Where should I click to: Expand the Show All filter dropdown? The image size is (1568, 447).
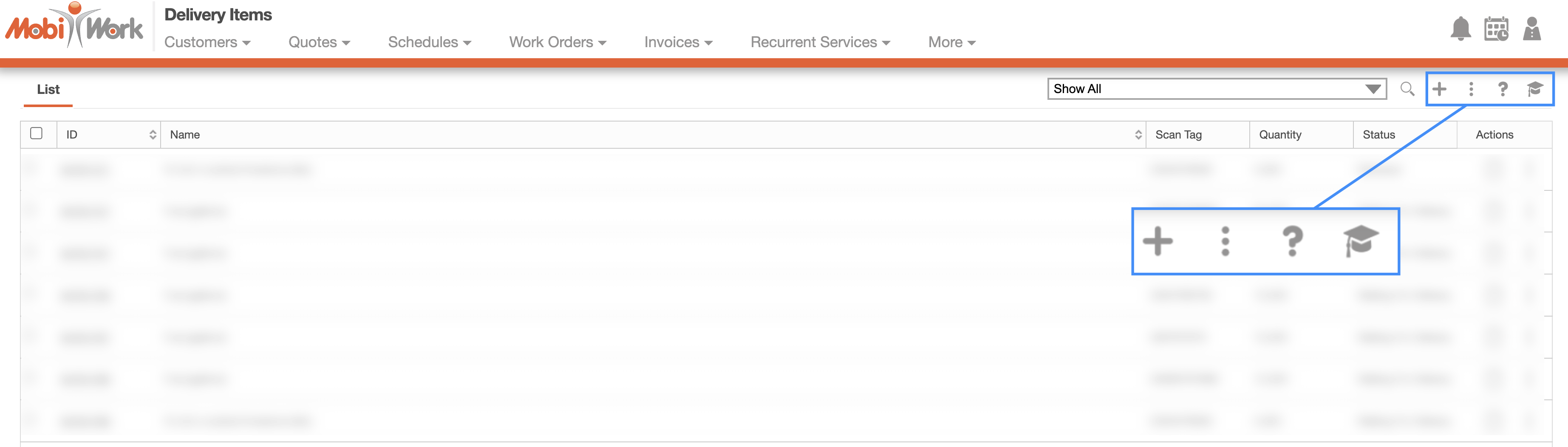1216,89
